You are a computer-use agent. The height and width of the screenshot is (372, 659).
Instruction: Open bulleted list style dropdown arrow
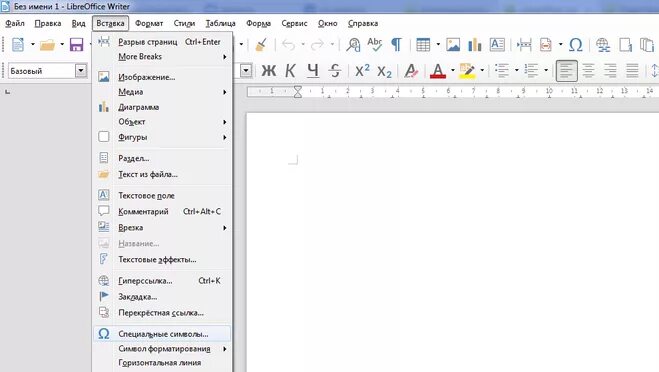pos(517,70)
